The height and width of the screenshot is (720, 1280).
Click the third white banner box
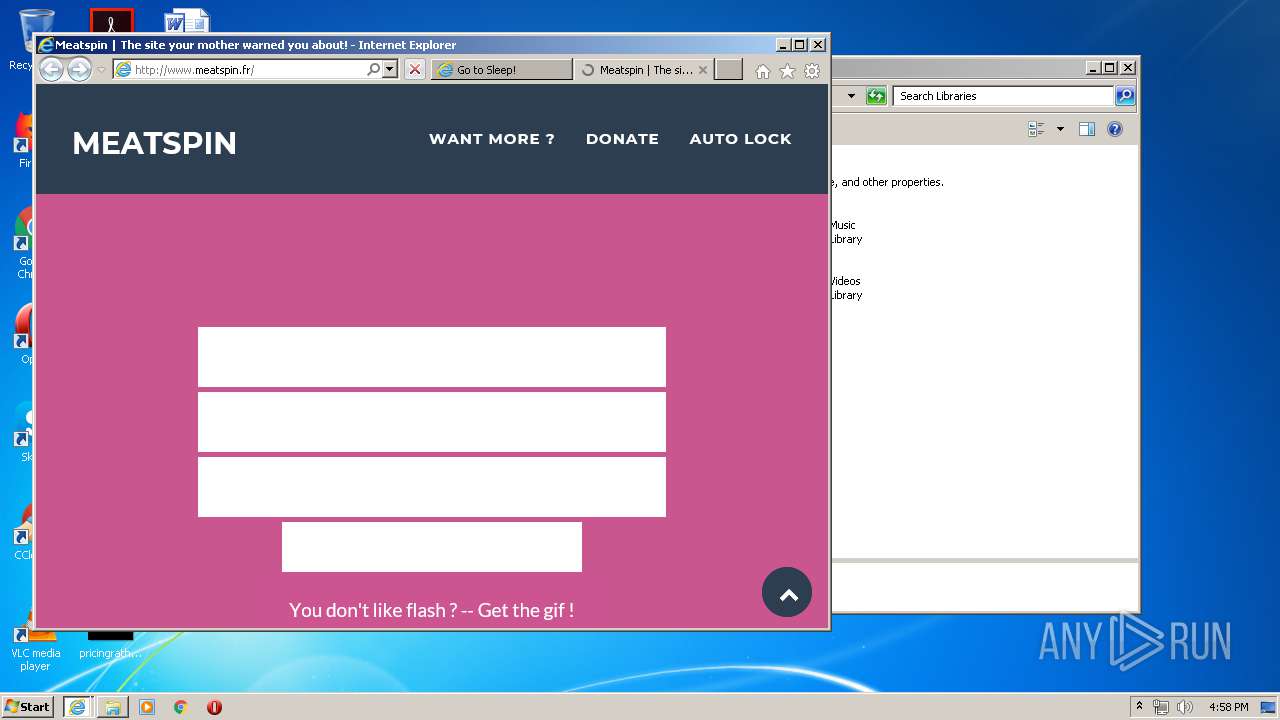pos(432,487)
